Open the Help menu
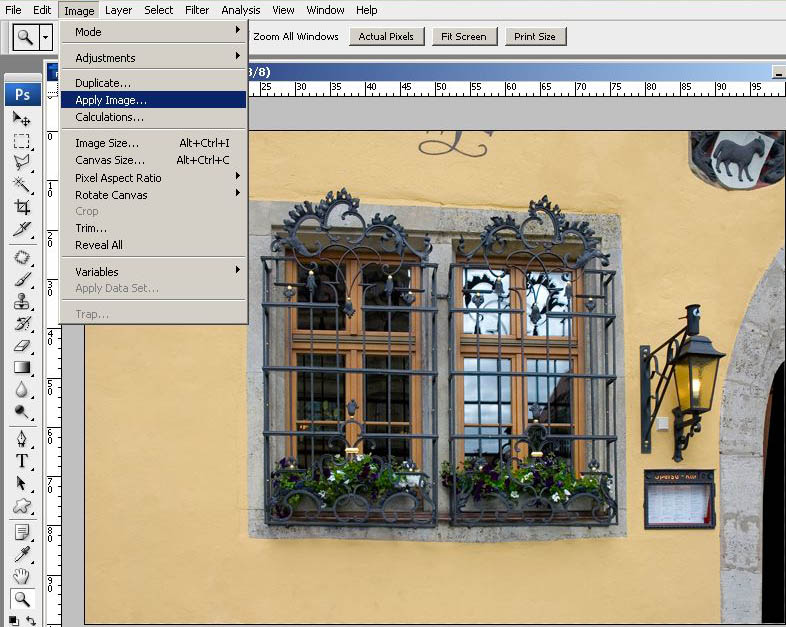Viewport: 786px width, 627px height. 366,10
